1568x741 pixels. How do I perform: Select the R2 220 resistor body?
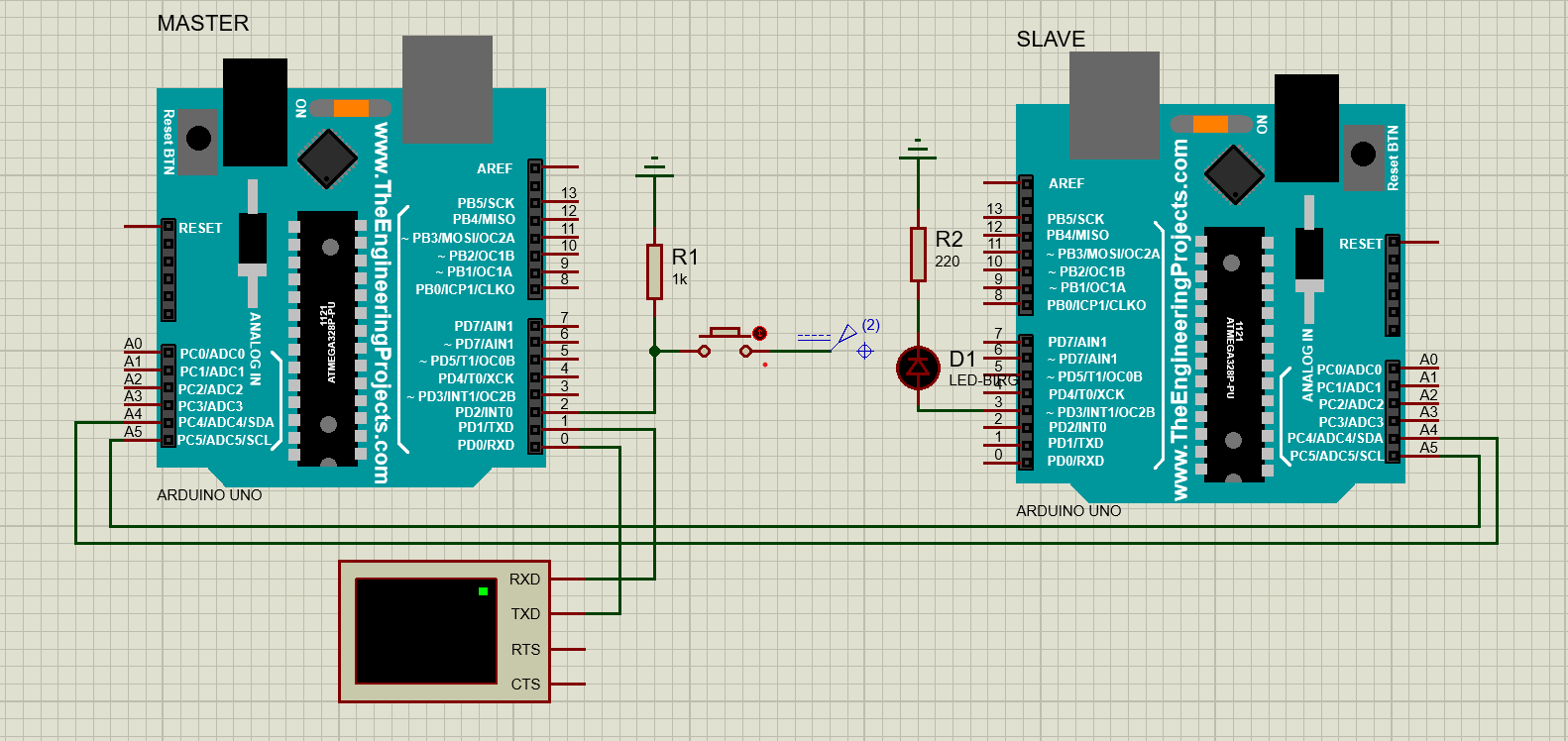(x=918, y=254)
